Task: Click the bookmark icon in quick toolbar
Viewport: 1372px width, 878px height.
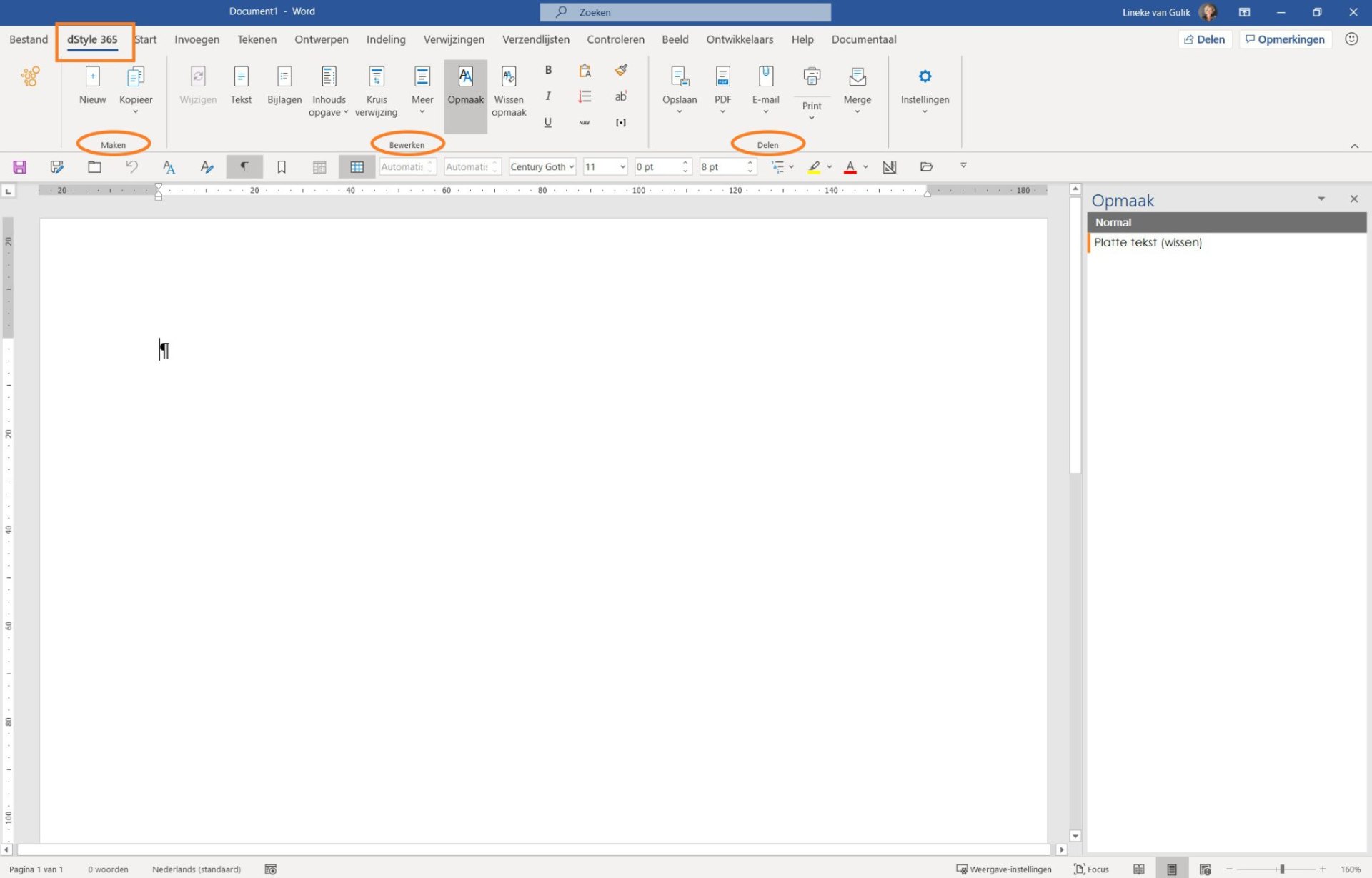Action: (282, 167)
